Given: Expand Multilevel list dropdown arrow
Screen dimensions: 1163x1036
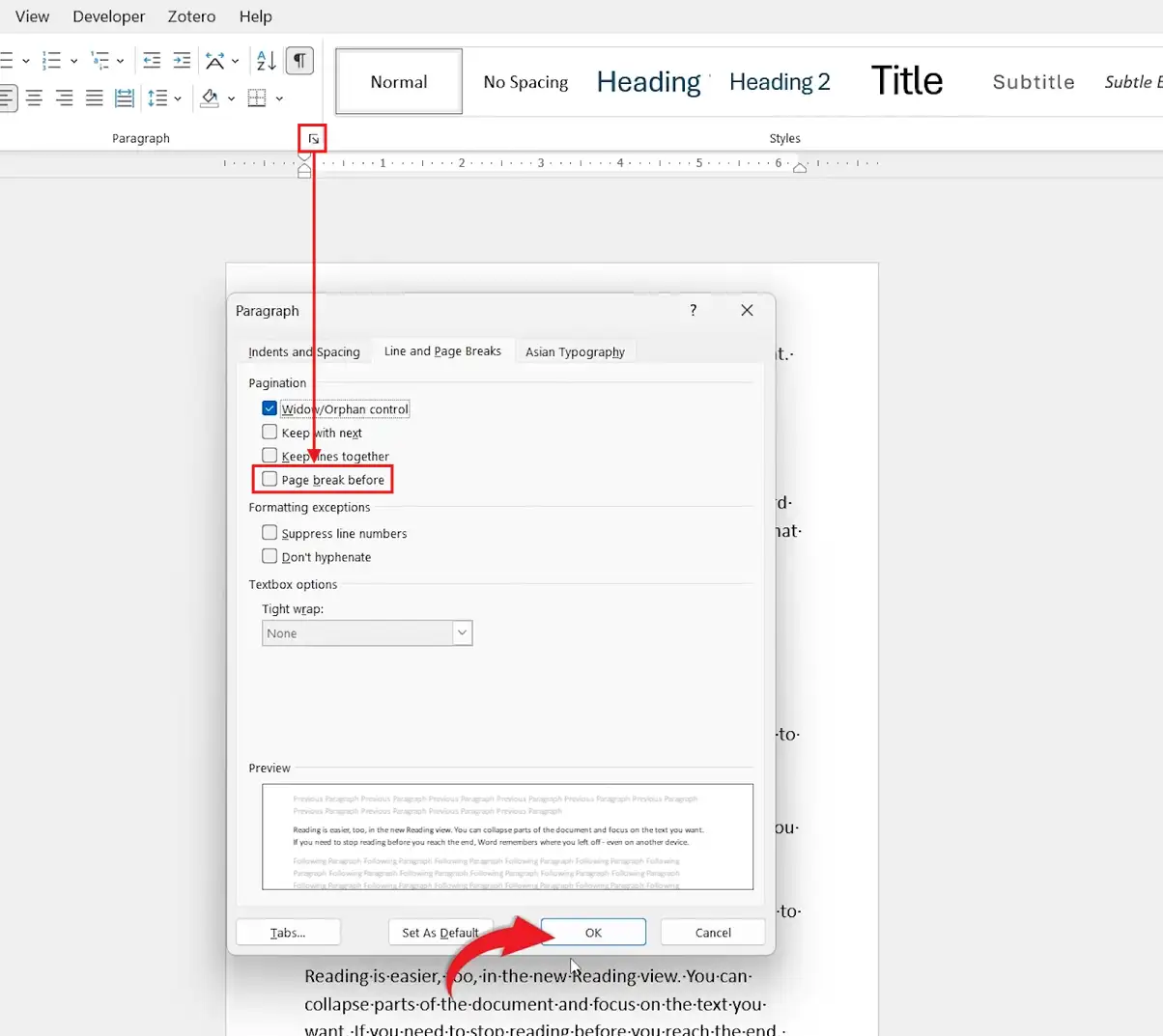Looking at the screenshot, I should coord(120,61).
